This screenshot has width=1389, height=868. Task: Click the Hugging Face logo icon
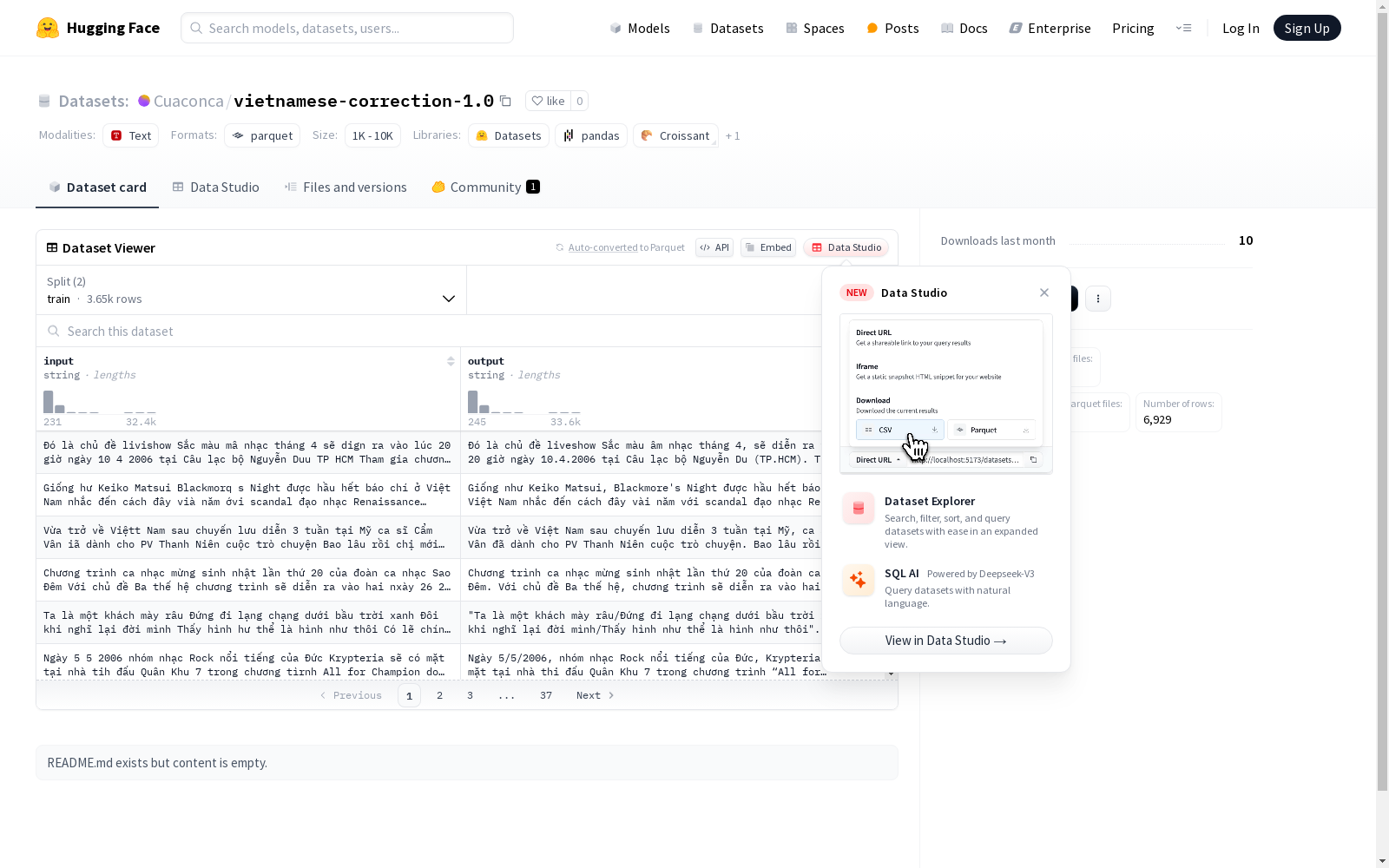[x=48, y=28]
